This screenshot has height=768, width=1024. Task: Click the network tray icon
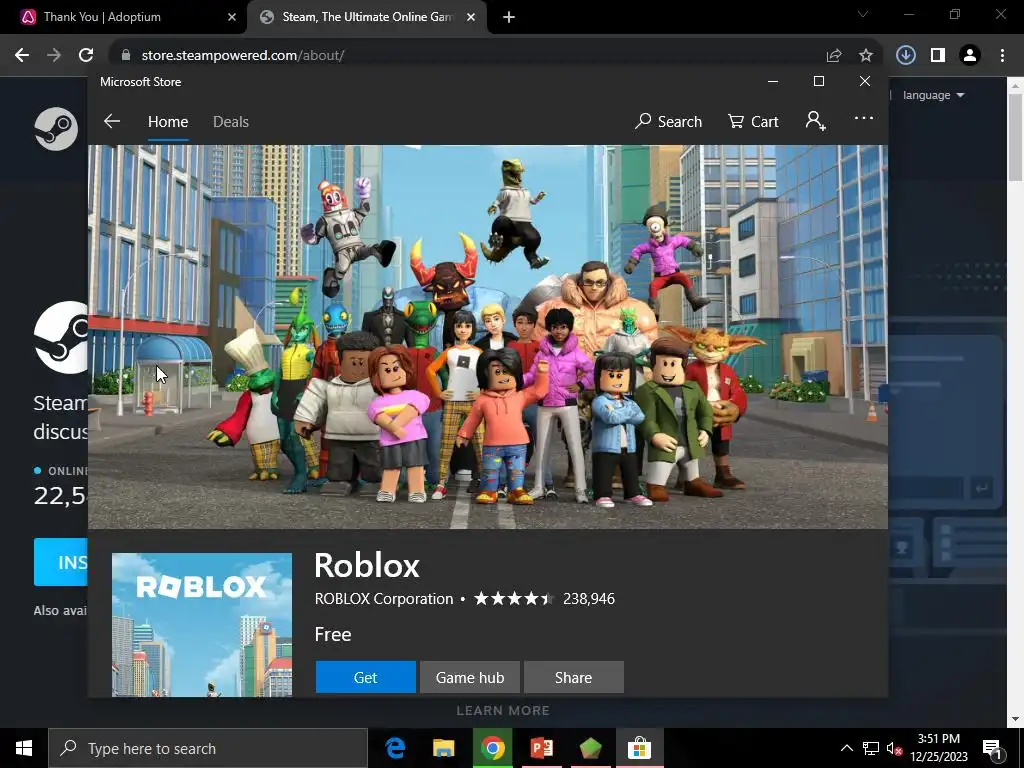(871, 748)
